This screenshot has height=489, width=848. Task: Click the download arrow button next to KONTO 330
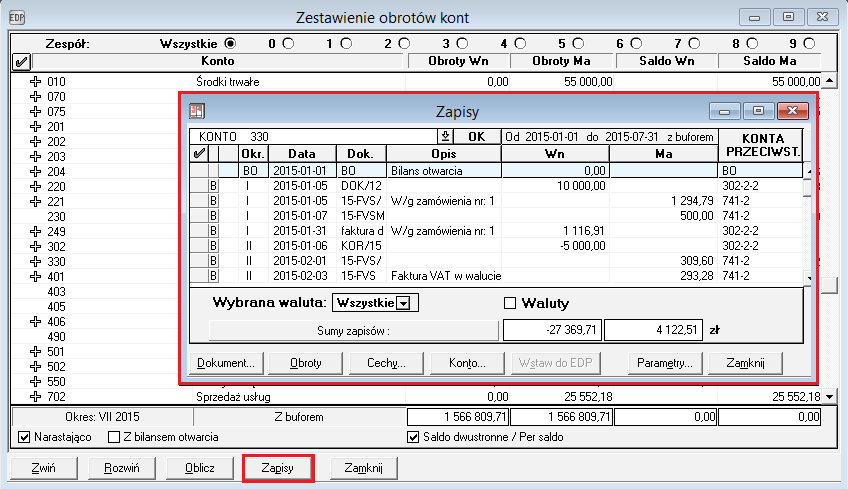(x=445, y=136)
